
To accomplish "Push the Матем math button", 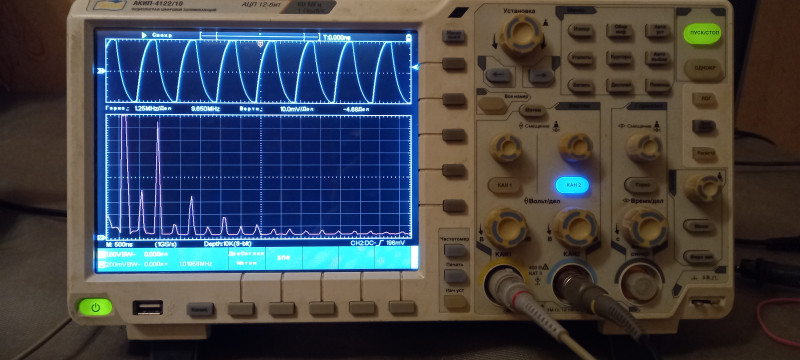I will pyautogui.click(x=532, y=109).
